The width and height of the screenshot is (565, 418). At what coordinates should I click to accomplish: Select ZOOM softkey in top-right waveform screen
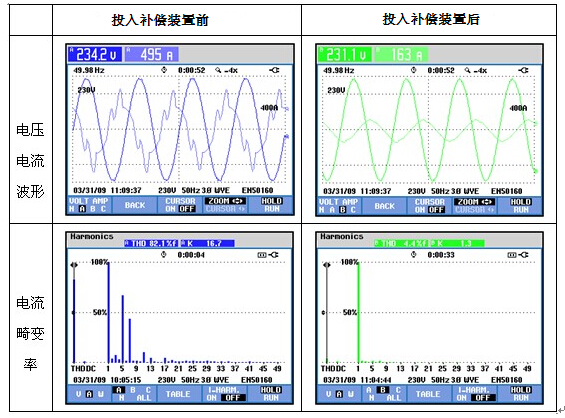(475, 206)
